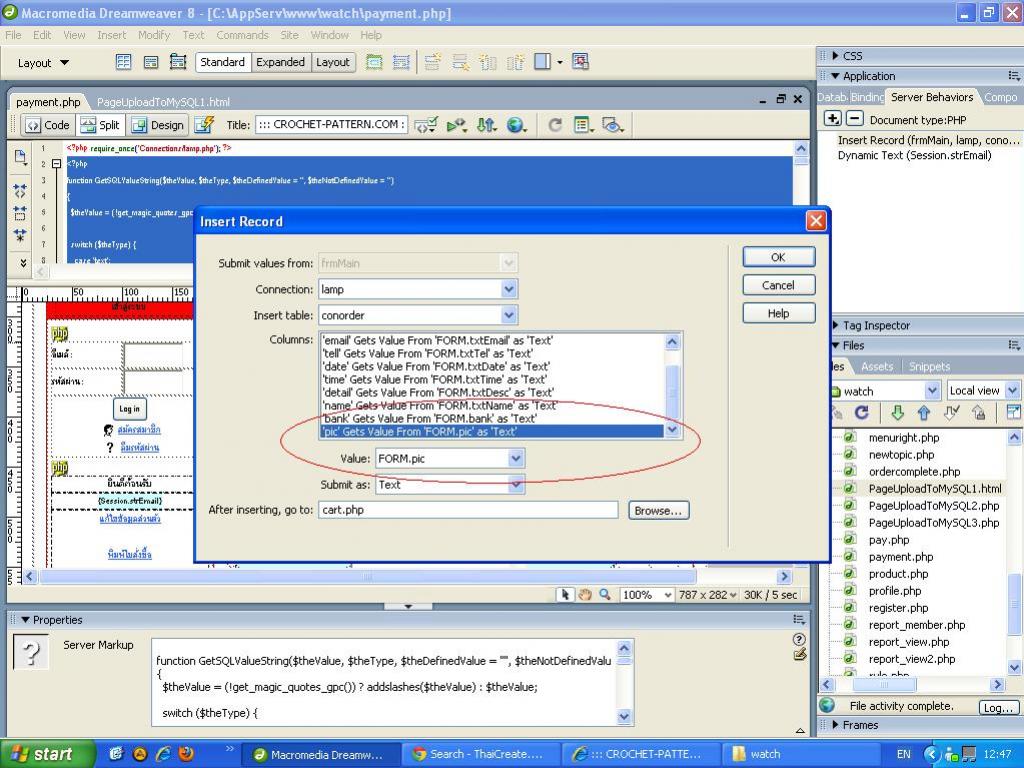Click the minus button in Server Behaviors
Viewport: 1024px width, 768px height.
coord(854,119)
